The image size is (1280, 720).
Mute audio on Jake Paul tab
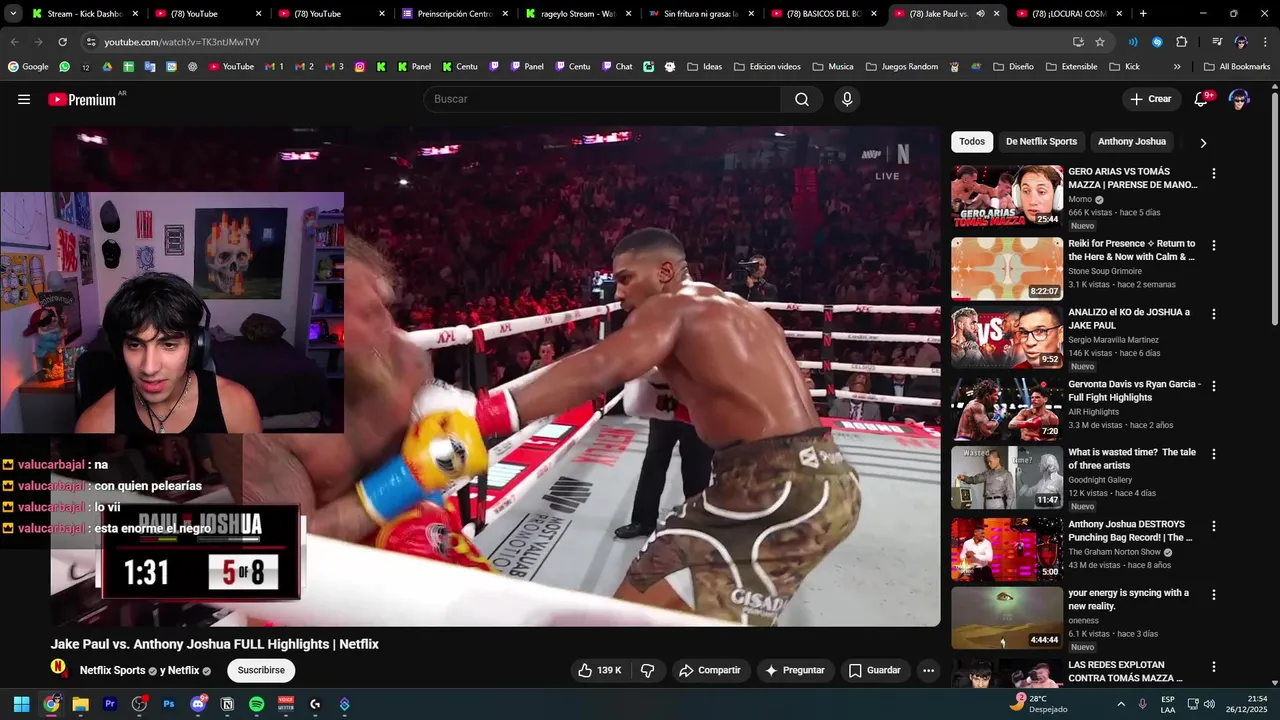[x=980, y=14]
